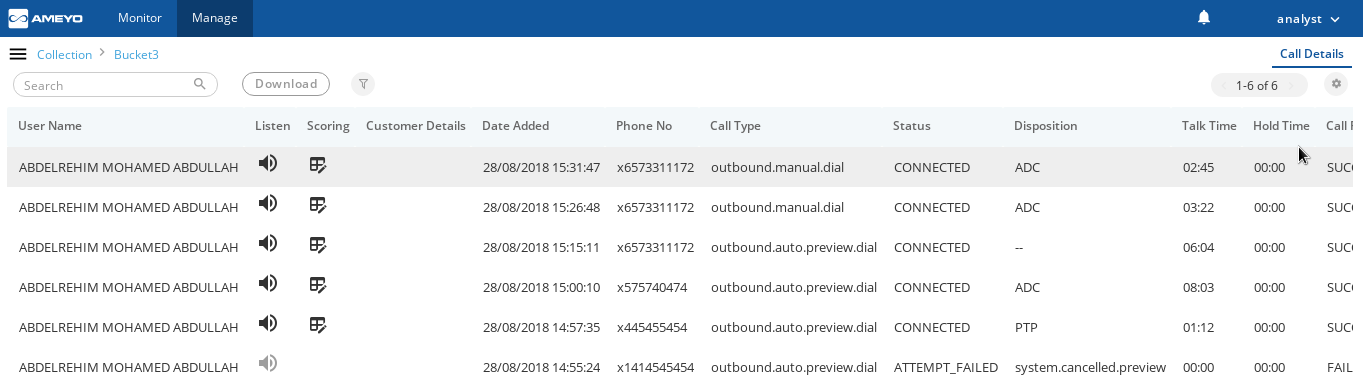Click talk time 03:22
The image size is (1365, 383).
(1198, 207)
